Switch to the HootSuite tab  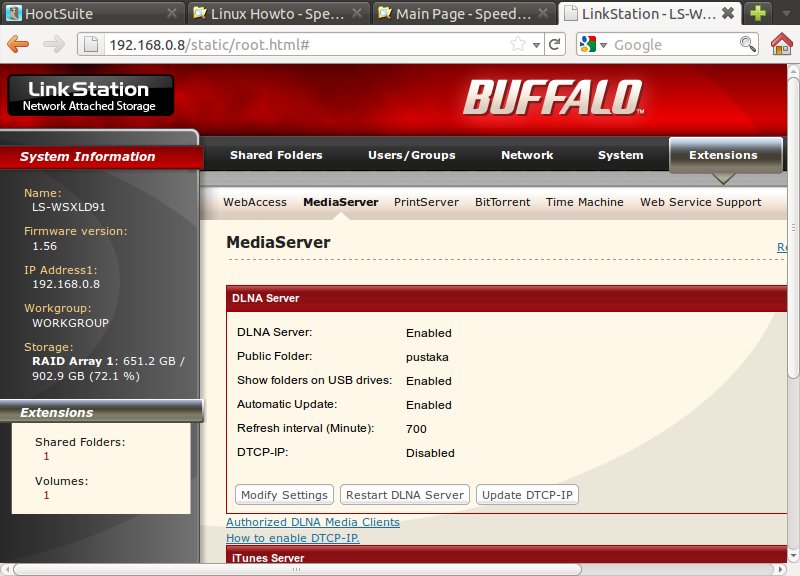[92, 13]
